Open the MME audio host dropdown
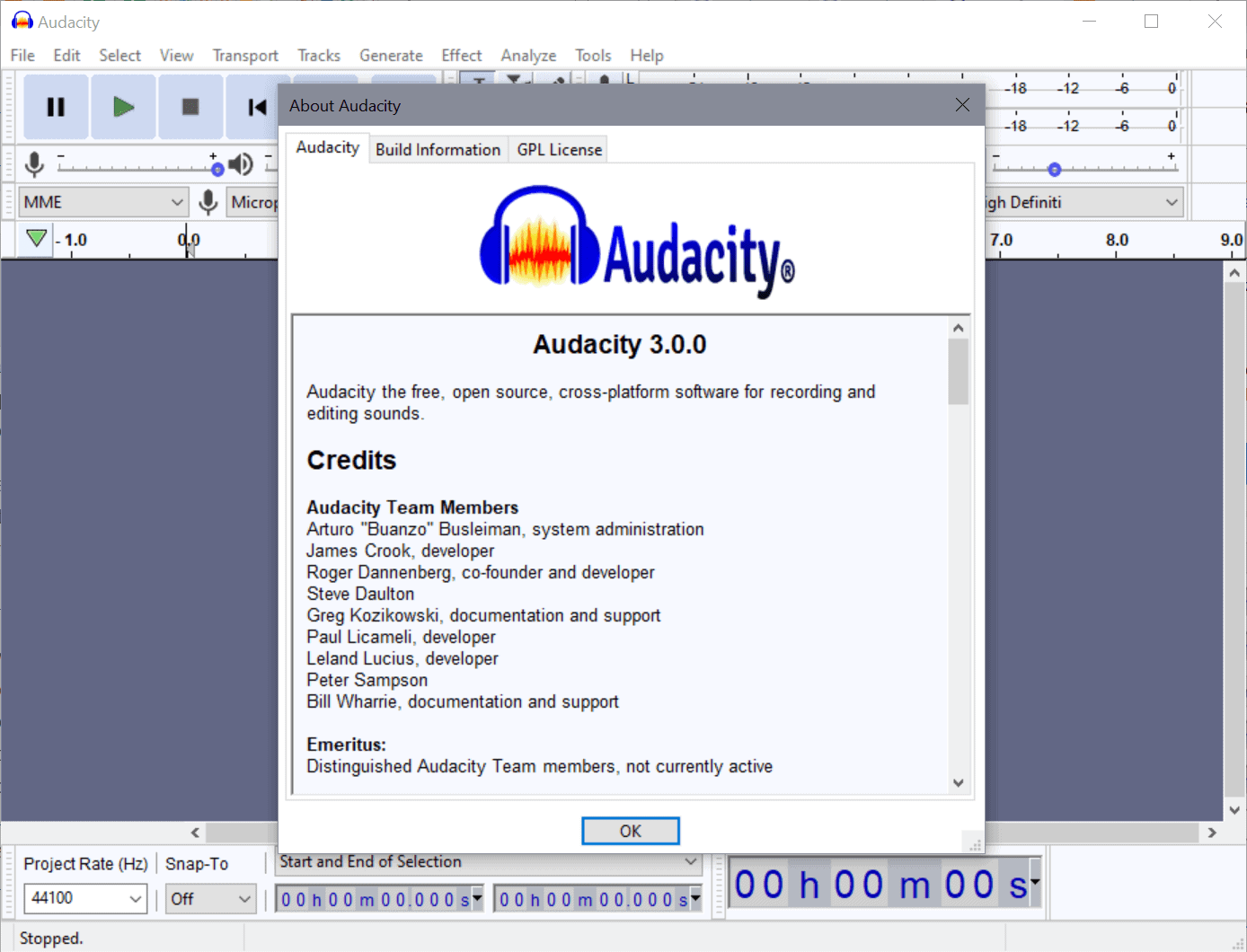1247x952 pixels. tap(103, 202)
